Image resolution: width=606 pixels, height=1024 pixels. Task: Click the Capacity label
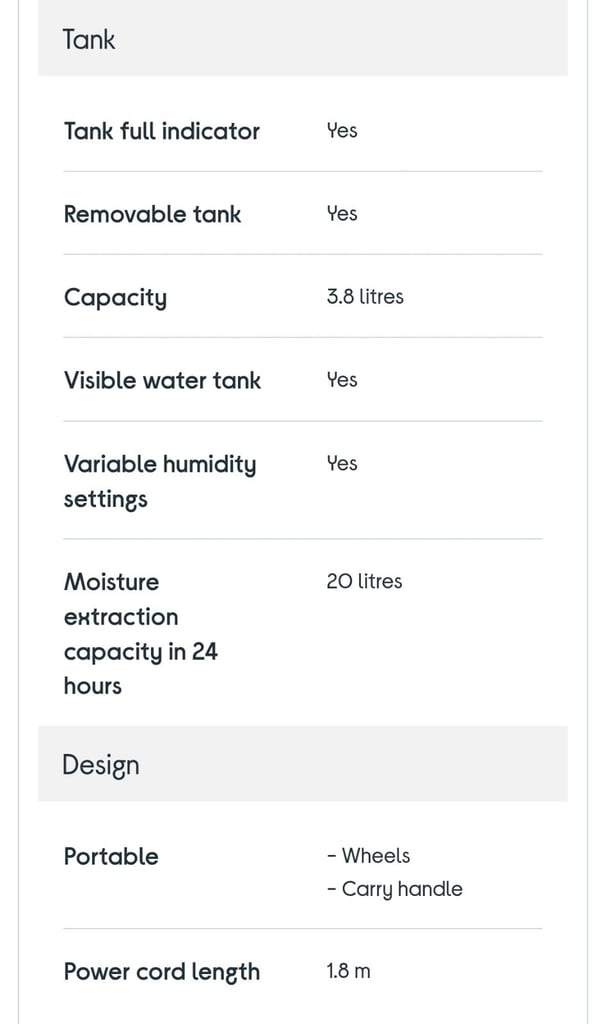(x=116, y=298)
